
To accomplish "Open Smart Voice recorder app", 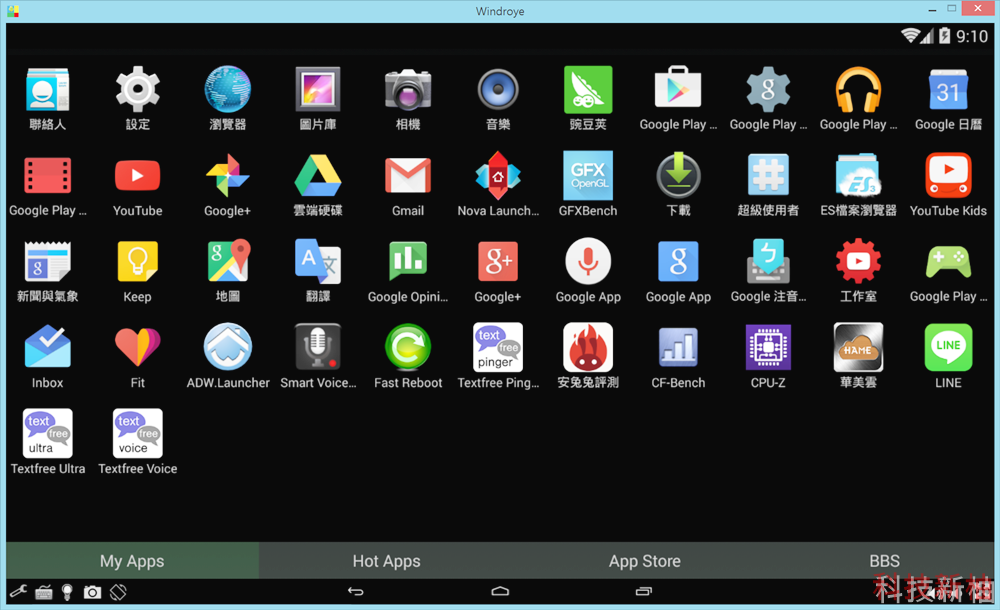I will tap(318, 346).
